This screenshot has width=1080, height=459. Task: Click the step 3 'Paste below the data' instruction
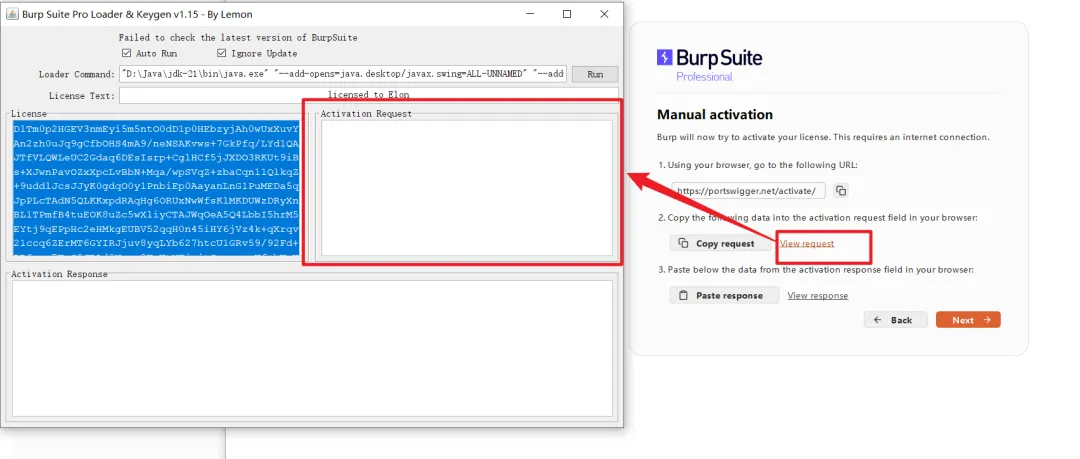816,269
